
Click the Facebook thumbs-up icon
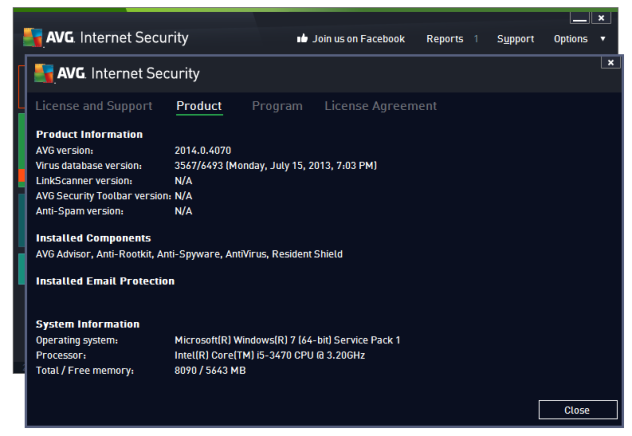(302, 39)
